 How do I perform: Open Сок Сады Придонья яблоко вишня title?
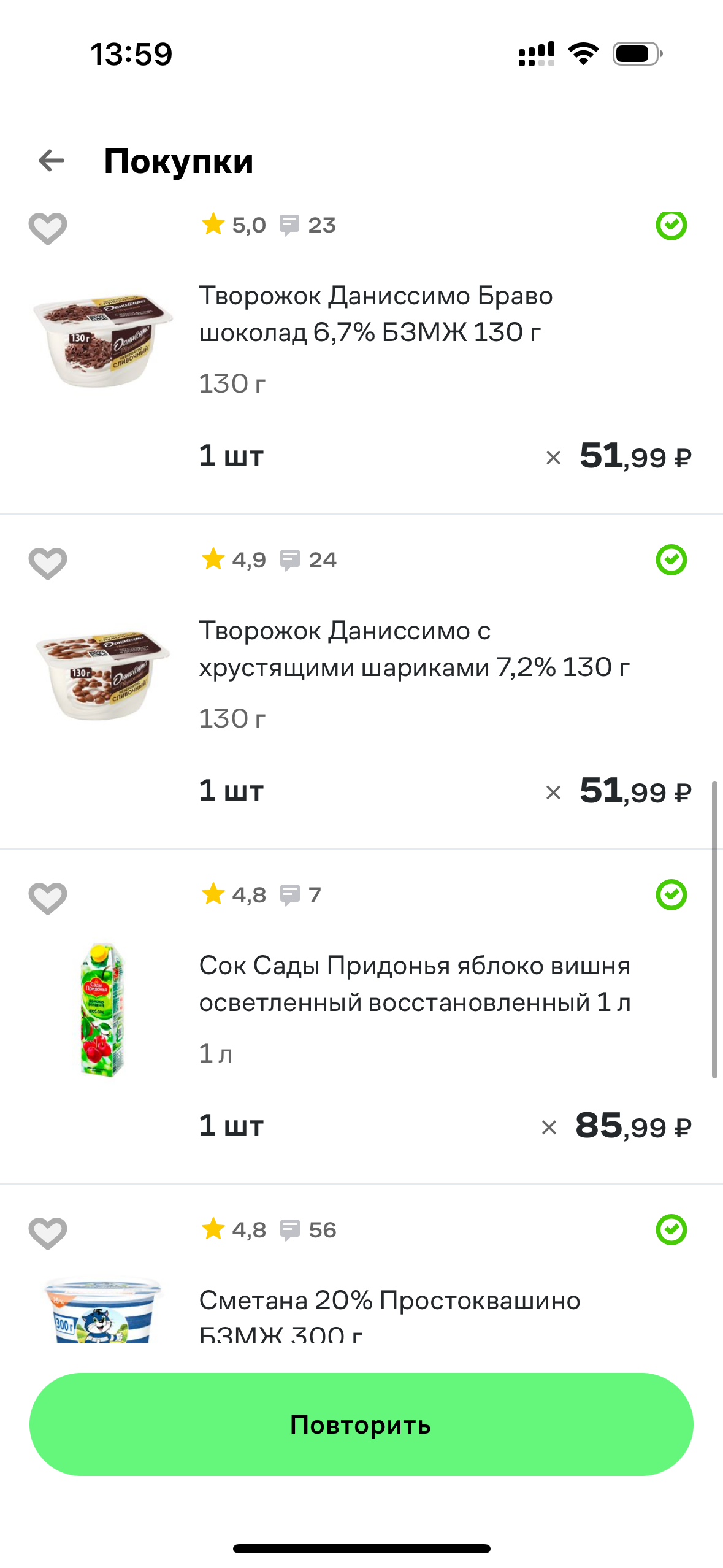click(x=415, y=983)
